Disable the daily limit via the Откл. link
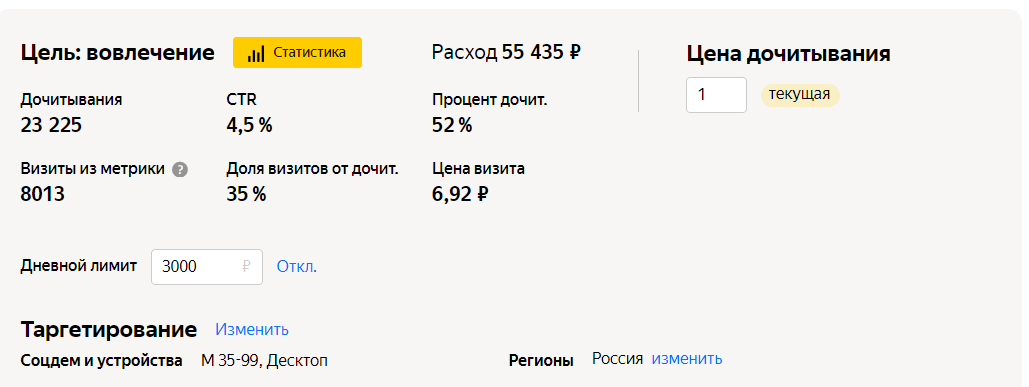 297,267
